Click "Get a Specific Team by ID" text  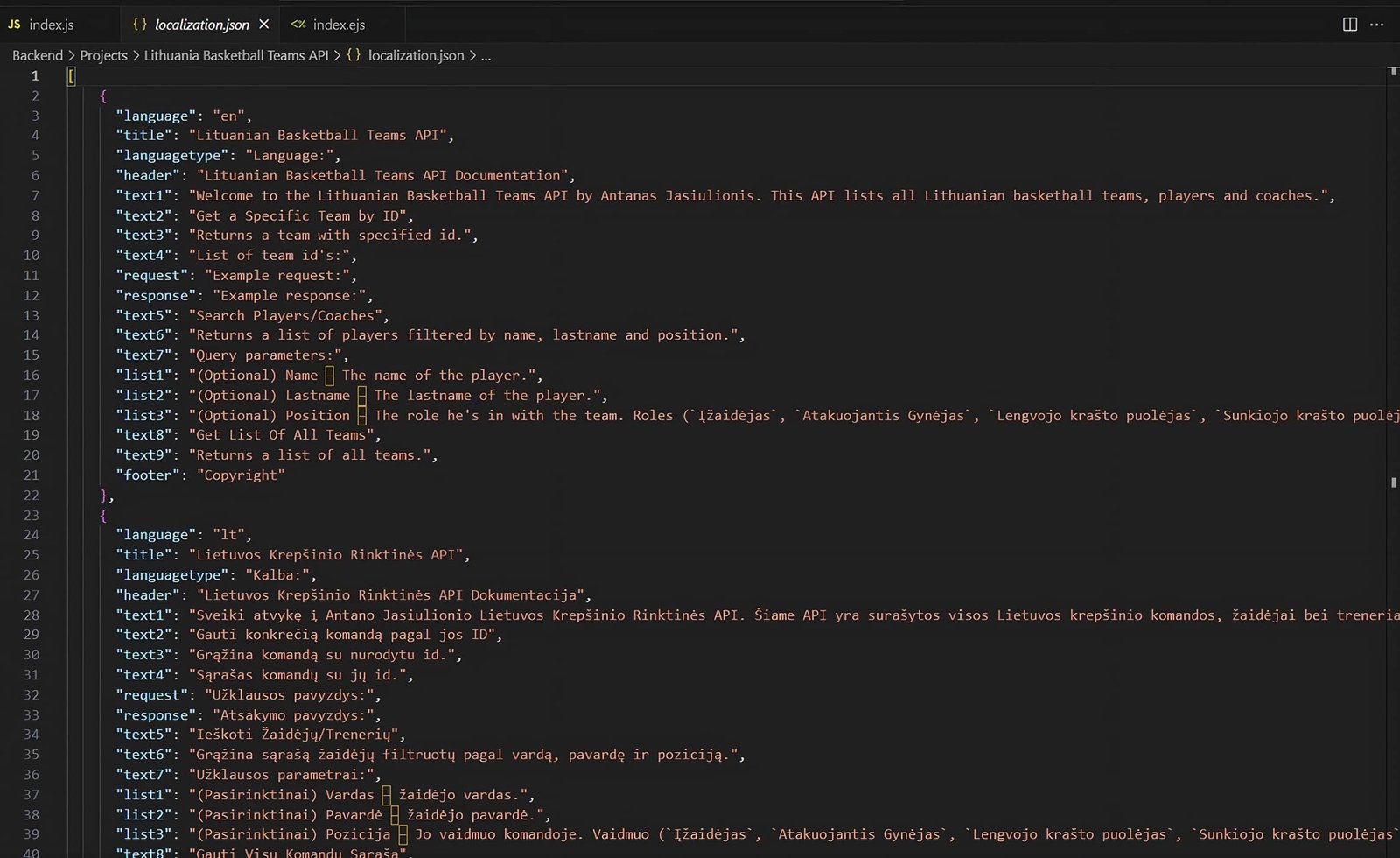click(297, 215)
